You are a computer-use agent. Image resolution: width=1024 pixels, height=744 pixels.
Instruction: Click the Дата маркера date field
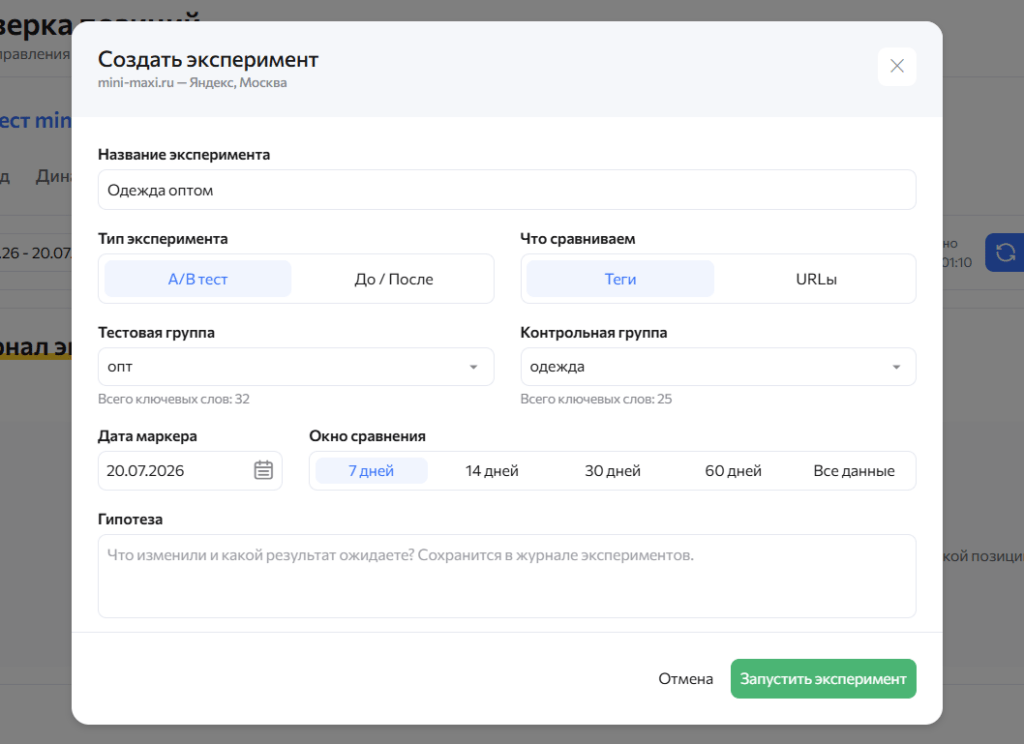(x=190, y=470)
